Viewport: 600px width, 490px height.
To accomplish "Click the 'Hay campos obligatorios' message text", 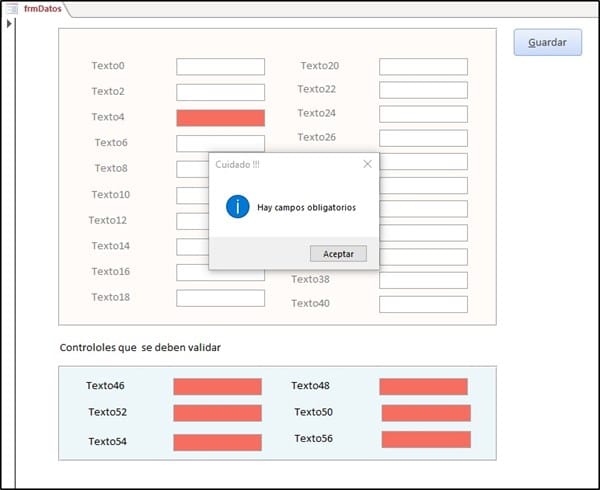I will [x=307, y=207].
